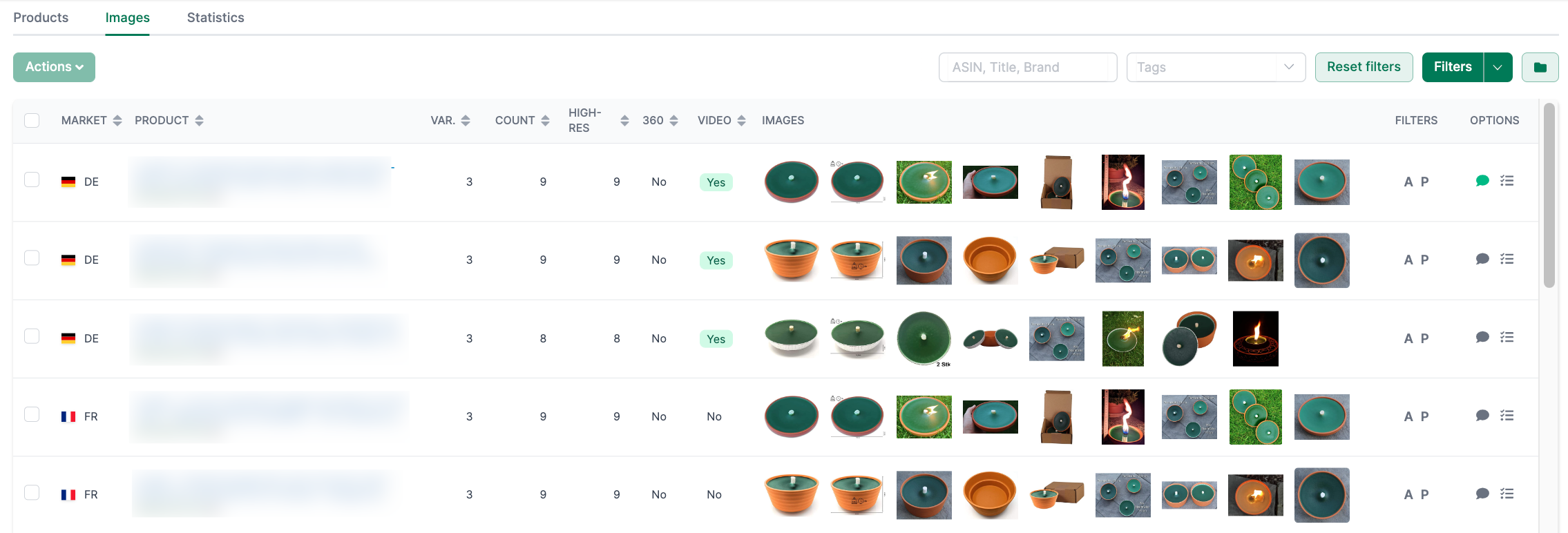Check the first FR row checkbox
Screen dimensions: 1568x533
pos(32,414)
